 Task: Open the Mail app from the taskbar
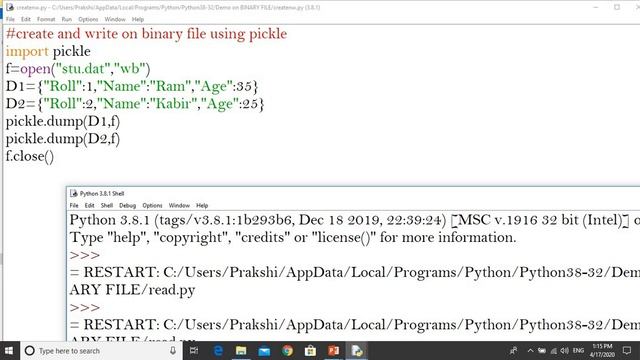click(264, 351)
